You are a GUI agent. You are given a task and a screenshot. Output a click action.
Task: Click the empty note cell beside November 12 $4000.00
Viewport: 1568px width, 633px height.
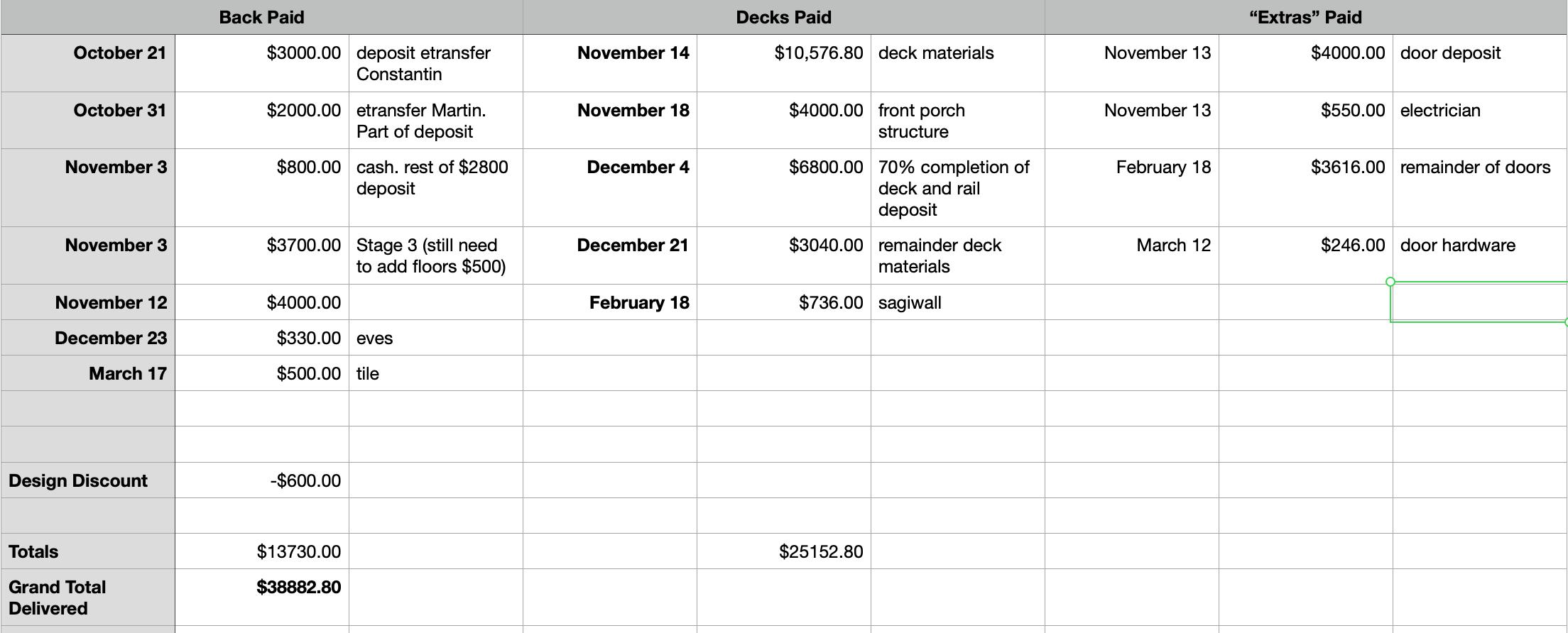435,302
